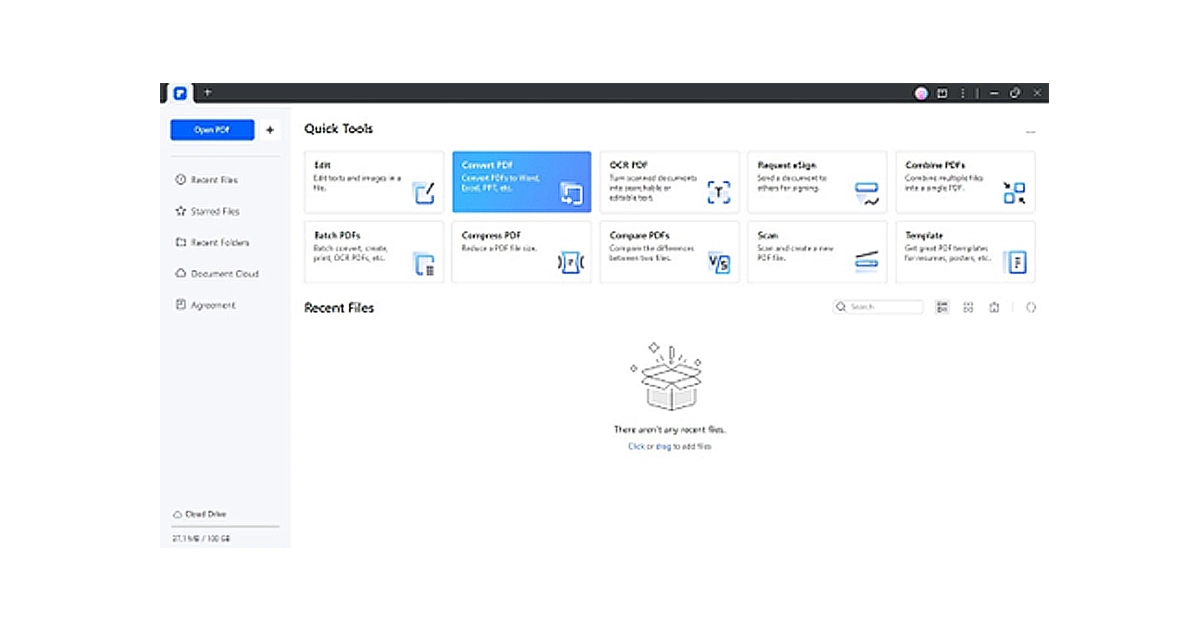This screenshot has width=1200, height=628.
Task: Go to Recent Files in sidebar
Action: (206, 180)
